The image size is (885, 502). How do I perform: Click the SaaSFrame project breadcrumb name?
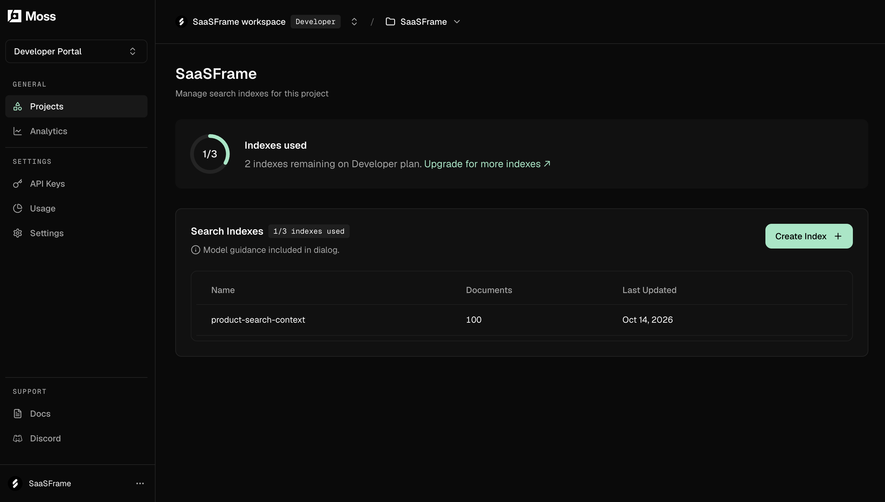click(x=423, y=21)
